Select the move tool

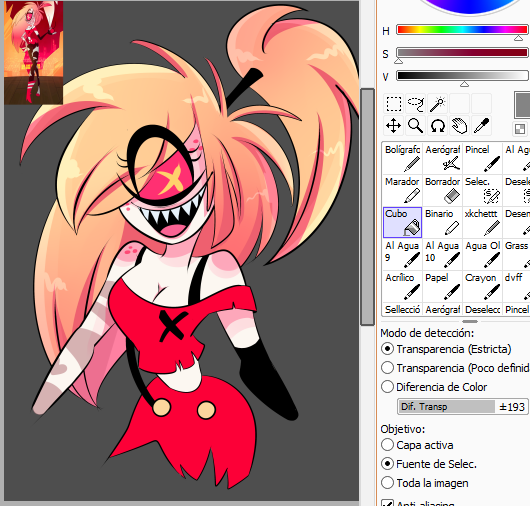[x=394, y=126]
